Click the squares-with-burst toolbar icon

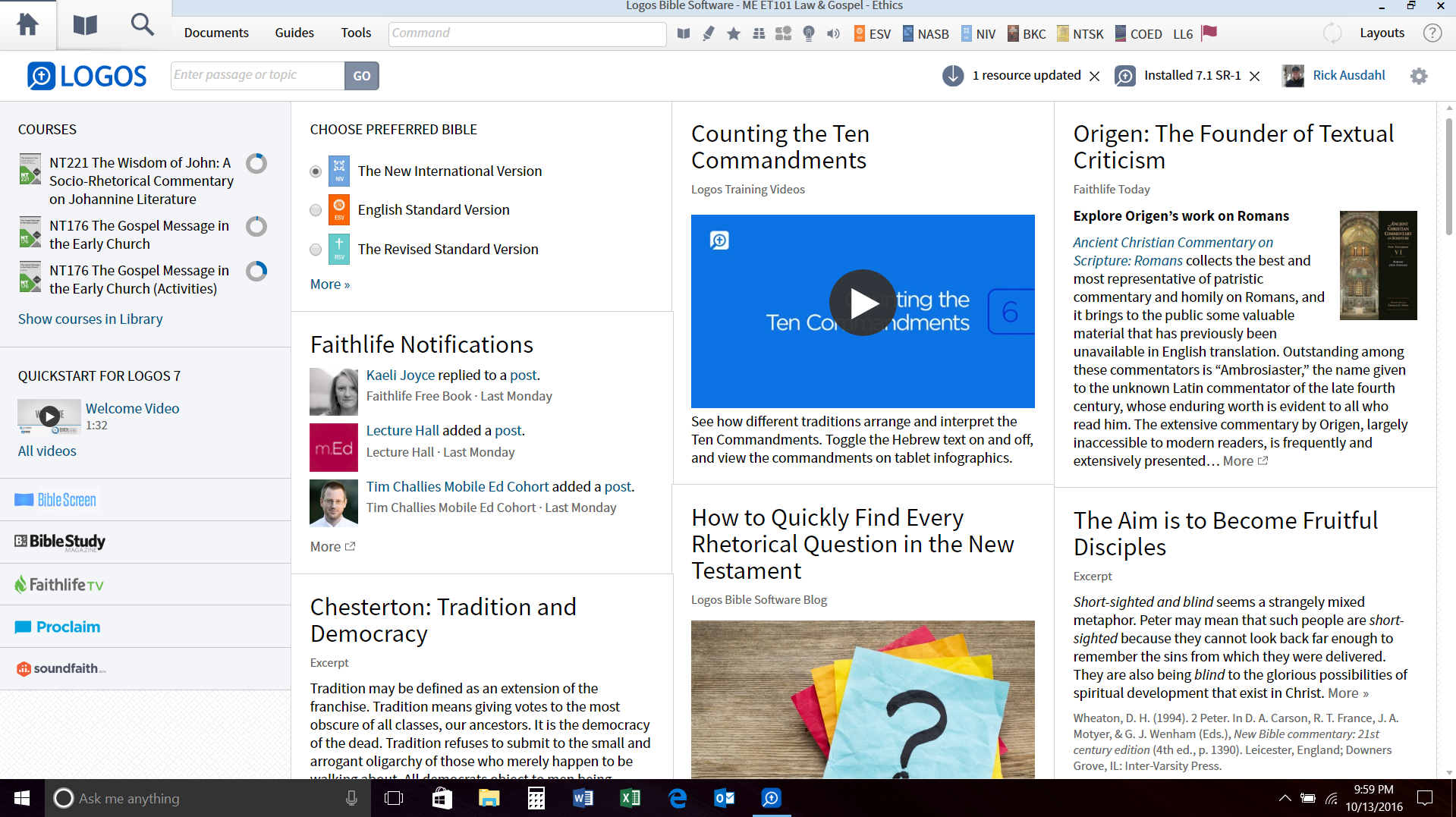pyautogui.click(x=784, y=33)
